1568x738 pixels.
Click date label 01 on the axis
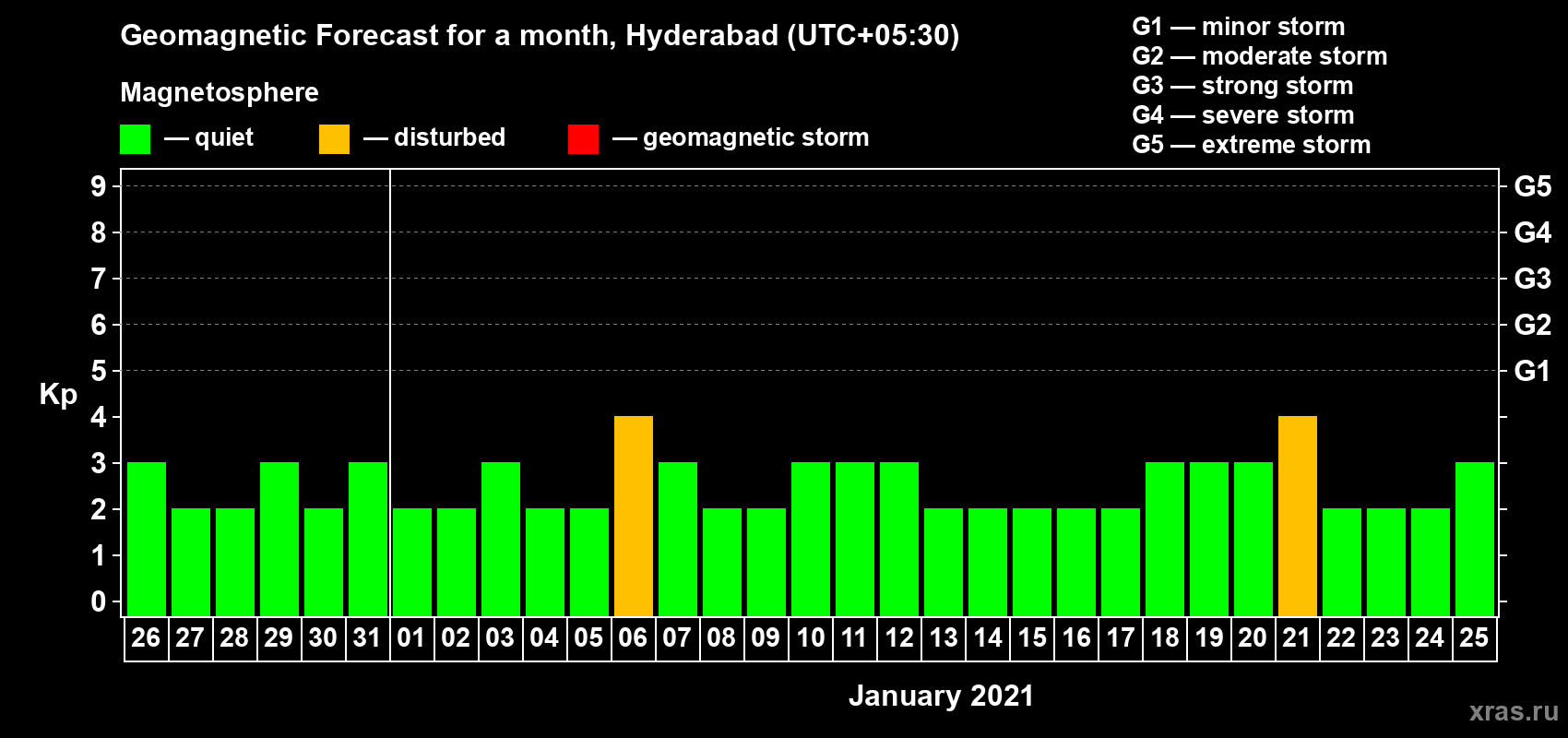(x=411, y=638)
